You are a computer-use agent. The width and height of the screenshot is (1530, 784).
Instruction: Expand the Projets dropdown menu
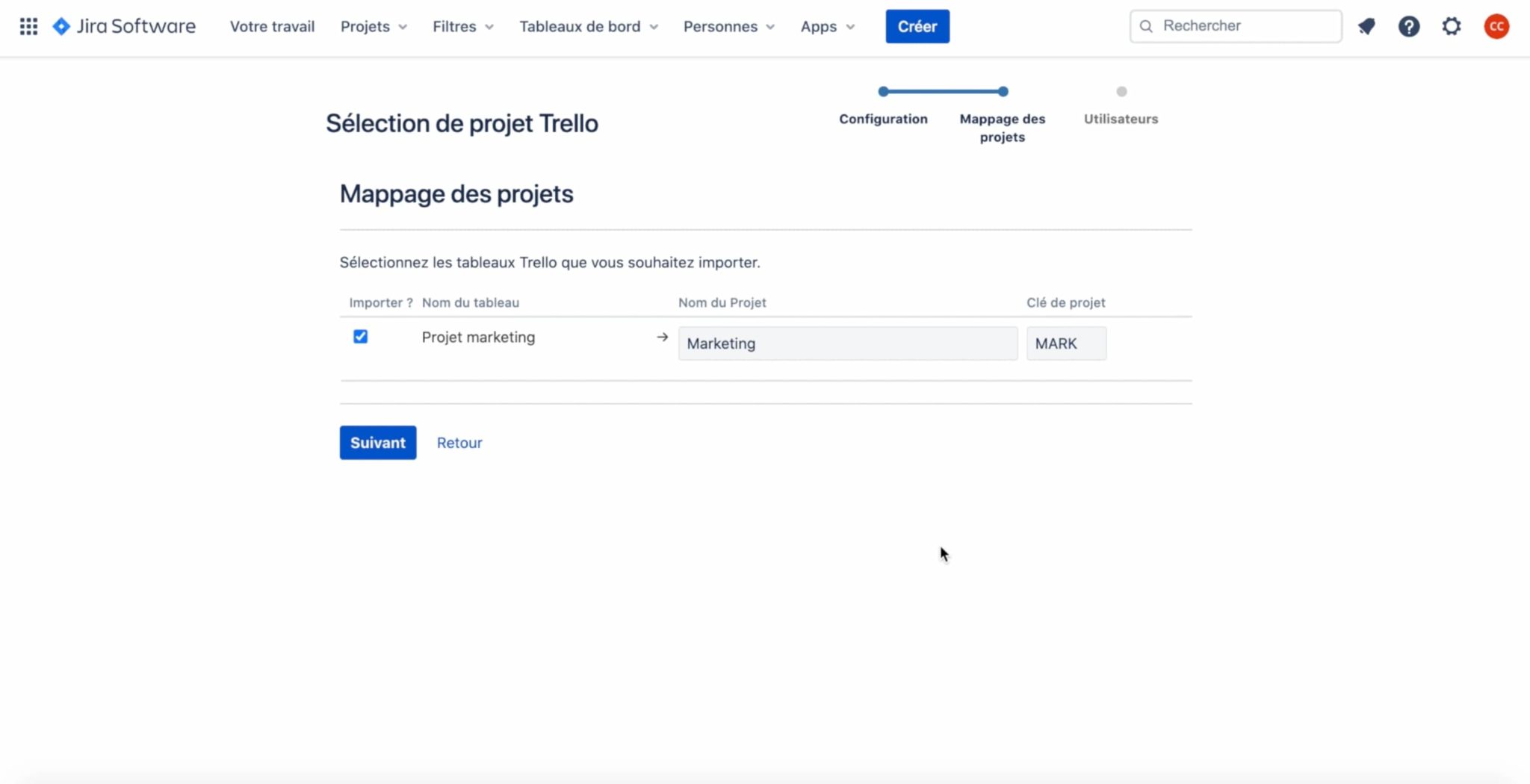coord(374,27)
